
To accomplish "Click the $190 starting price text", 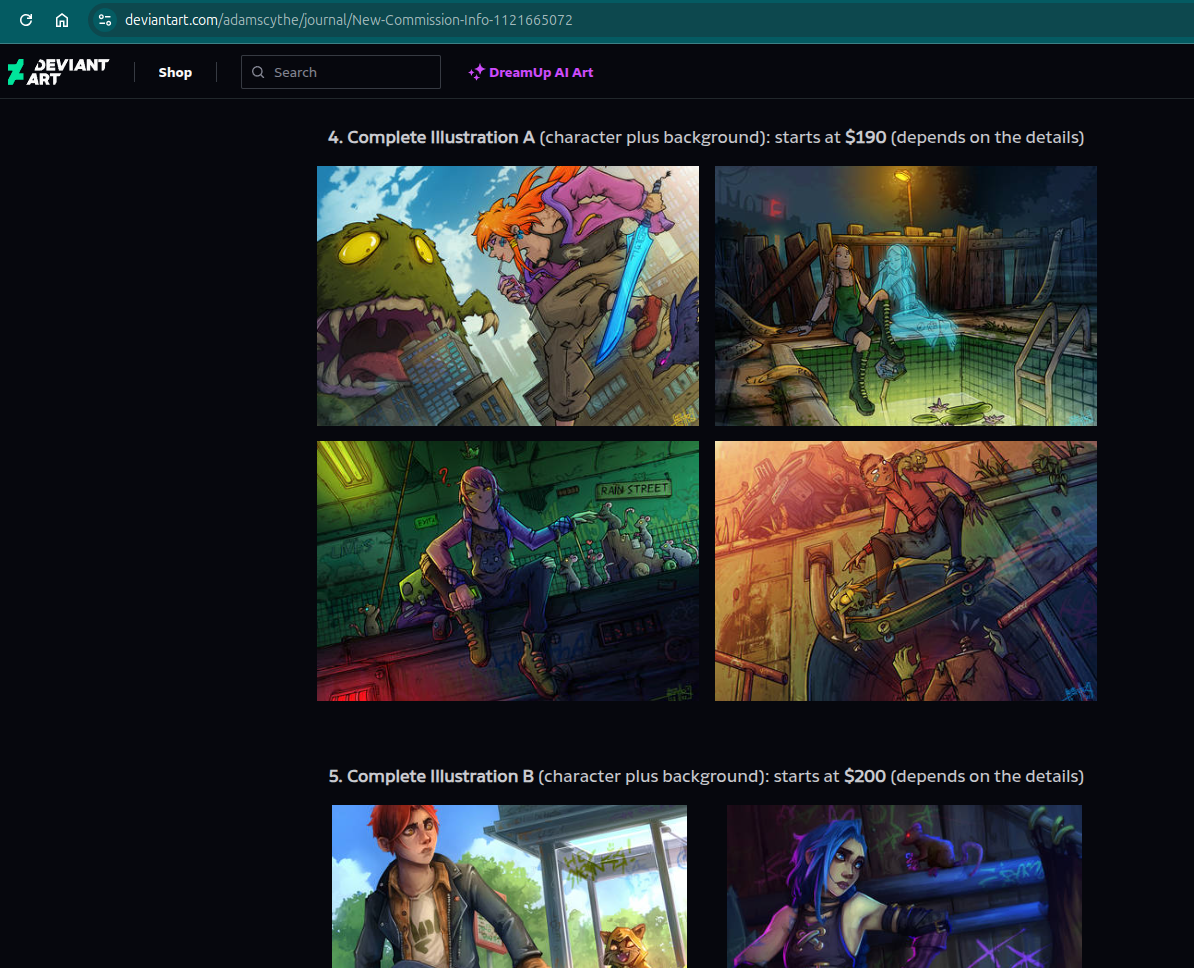I will [x=865, y=137].
